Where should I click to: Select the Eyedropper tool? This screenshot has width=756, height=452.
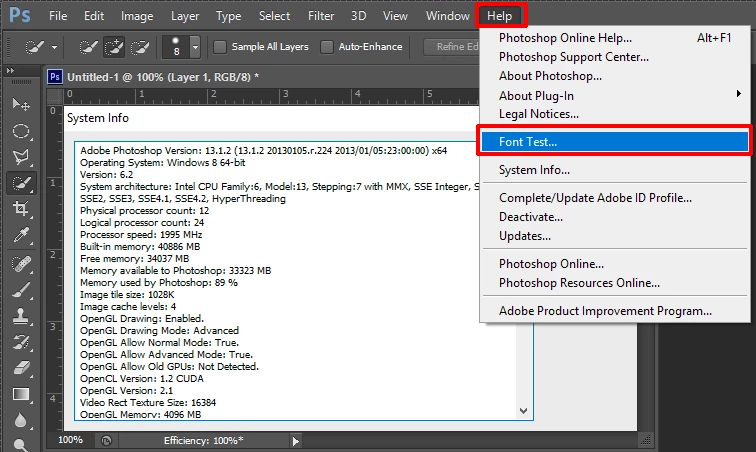[x=21, y=235]
